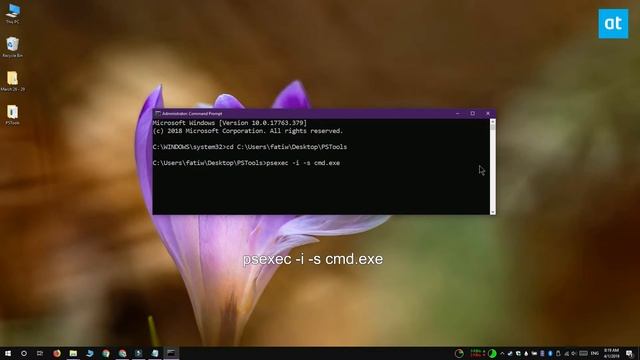Select the PSTools folder on the desktop
640x360 pixels.
(x=13, y=114)
